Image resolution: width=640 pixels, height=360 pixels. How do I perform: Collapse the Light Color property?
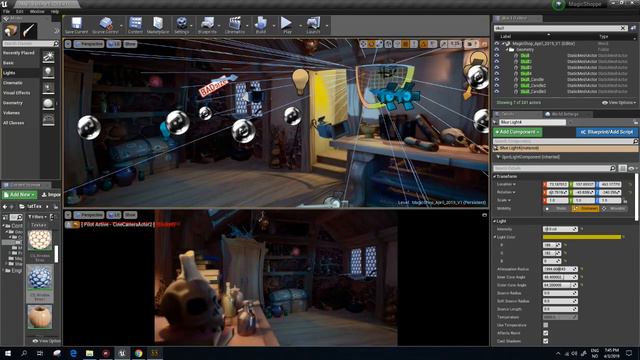(x=495, y=237)
